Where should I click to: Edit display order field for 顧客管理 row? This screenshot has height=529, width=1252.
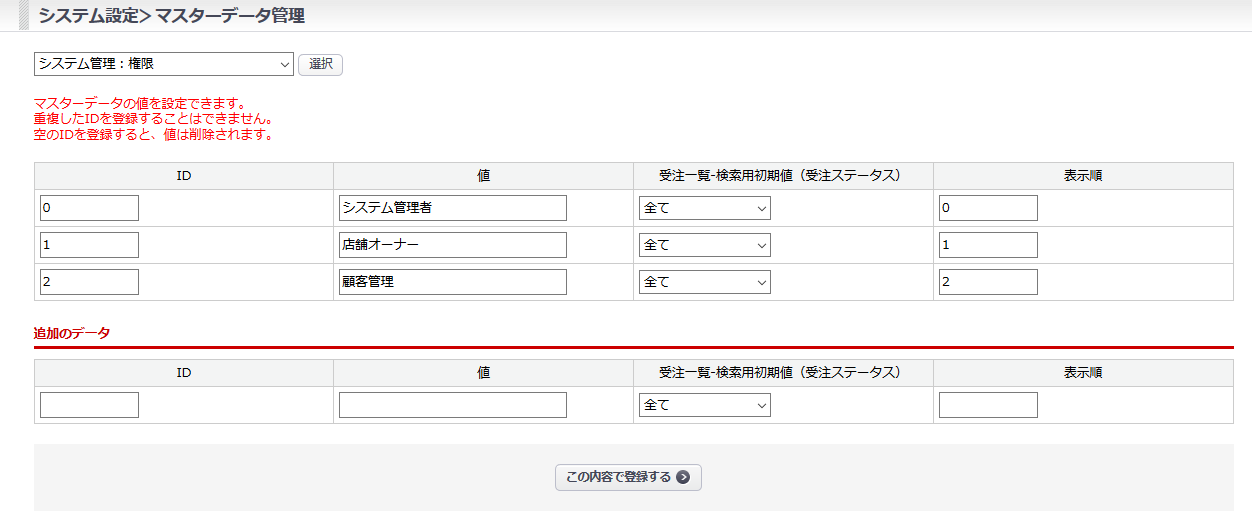click(x=988, y=282)
